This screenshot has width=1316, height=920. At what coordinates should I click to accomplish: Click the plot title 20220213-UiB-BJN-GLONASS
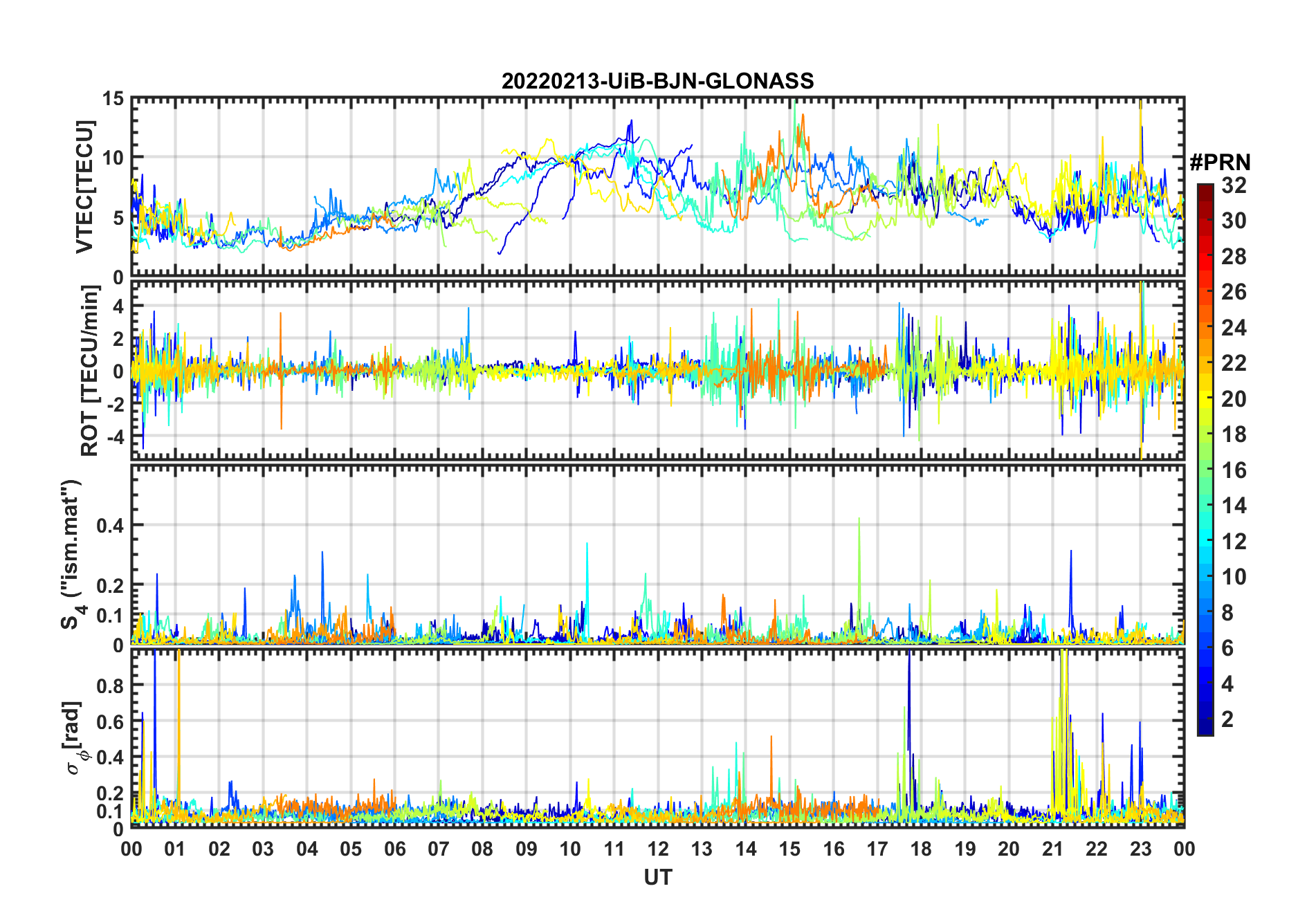(x=657, y=81)
